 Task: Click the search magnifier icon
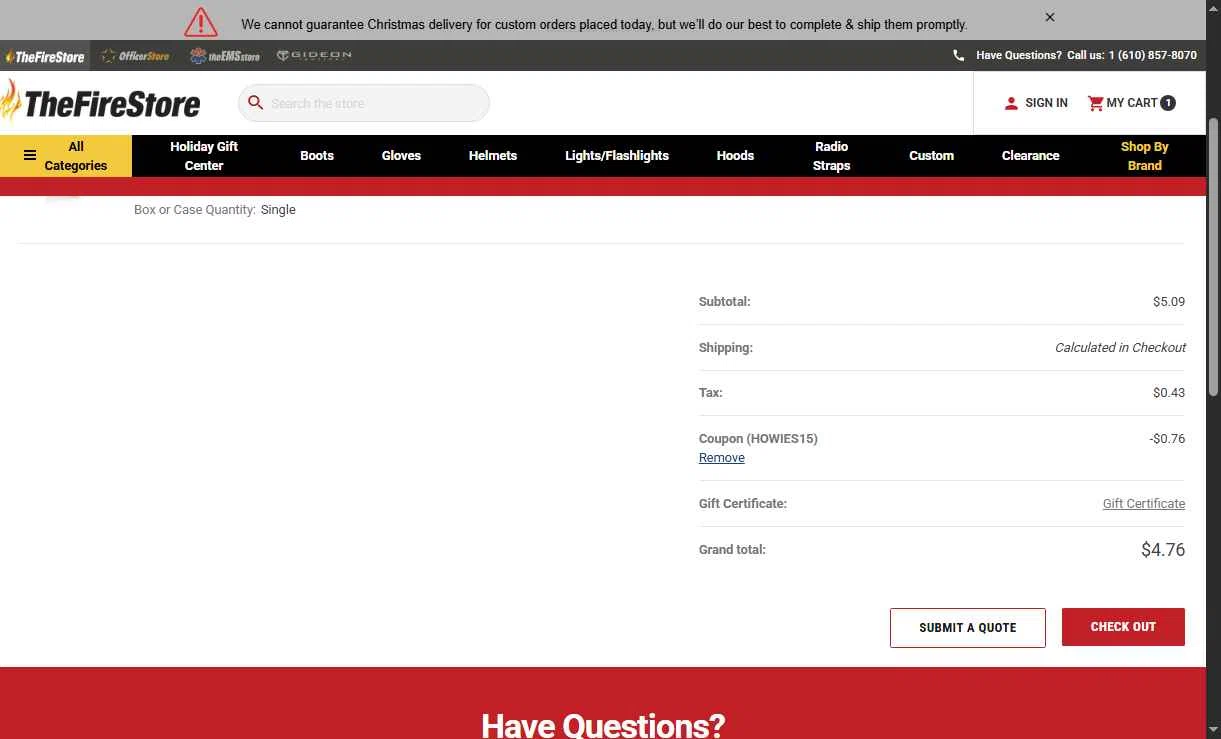(x=256, y=103)
